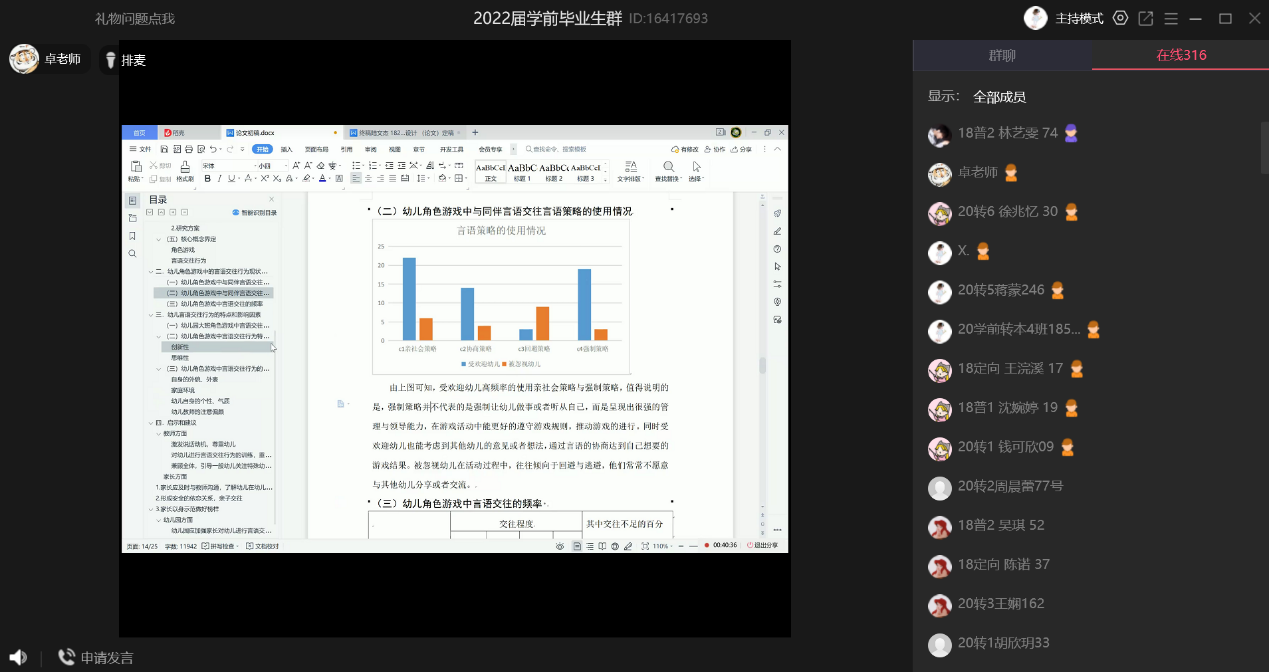The height and width of the screenshot is (672, 1269).
Task: Click the speaker volume icon
Action: point(18,657)
